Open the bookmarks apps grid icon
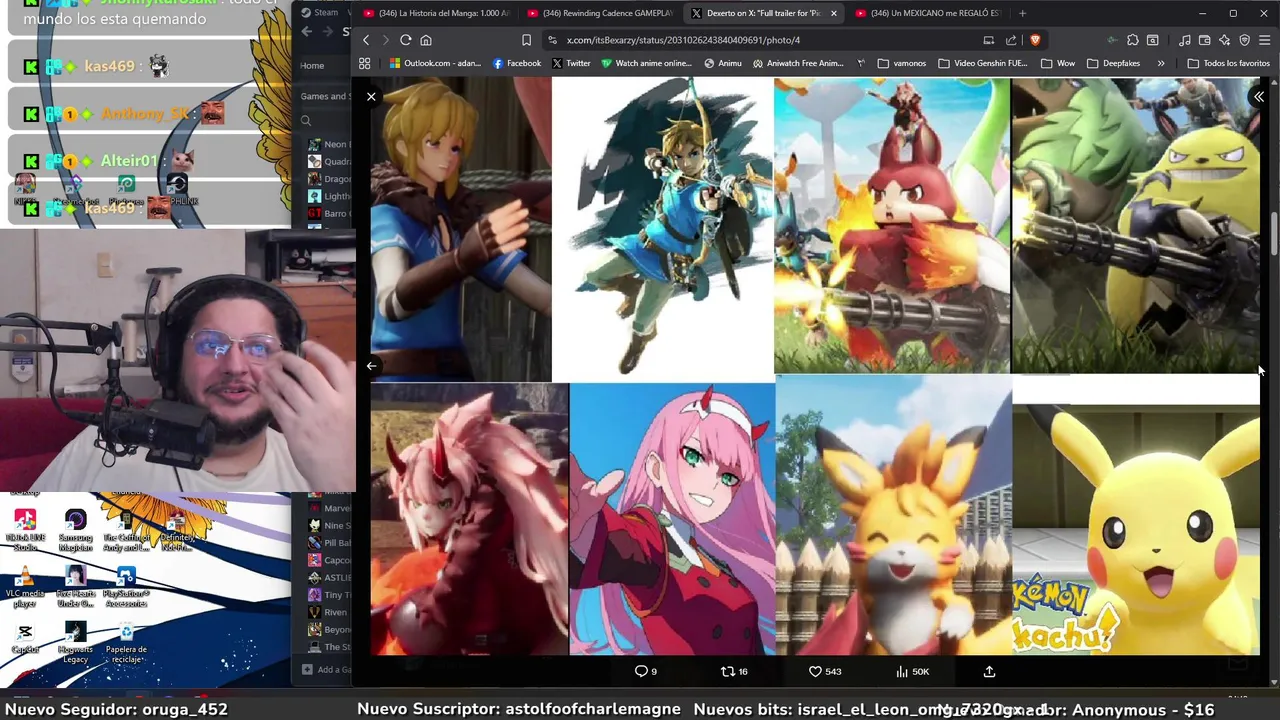This screenshot has width=1280, height=720. tap(364, 63)
